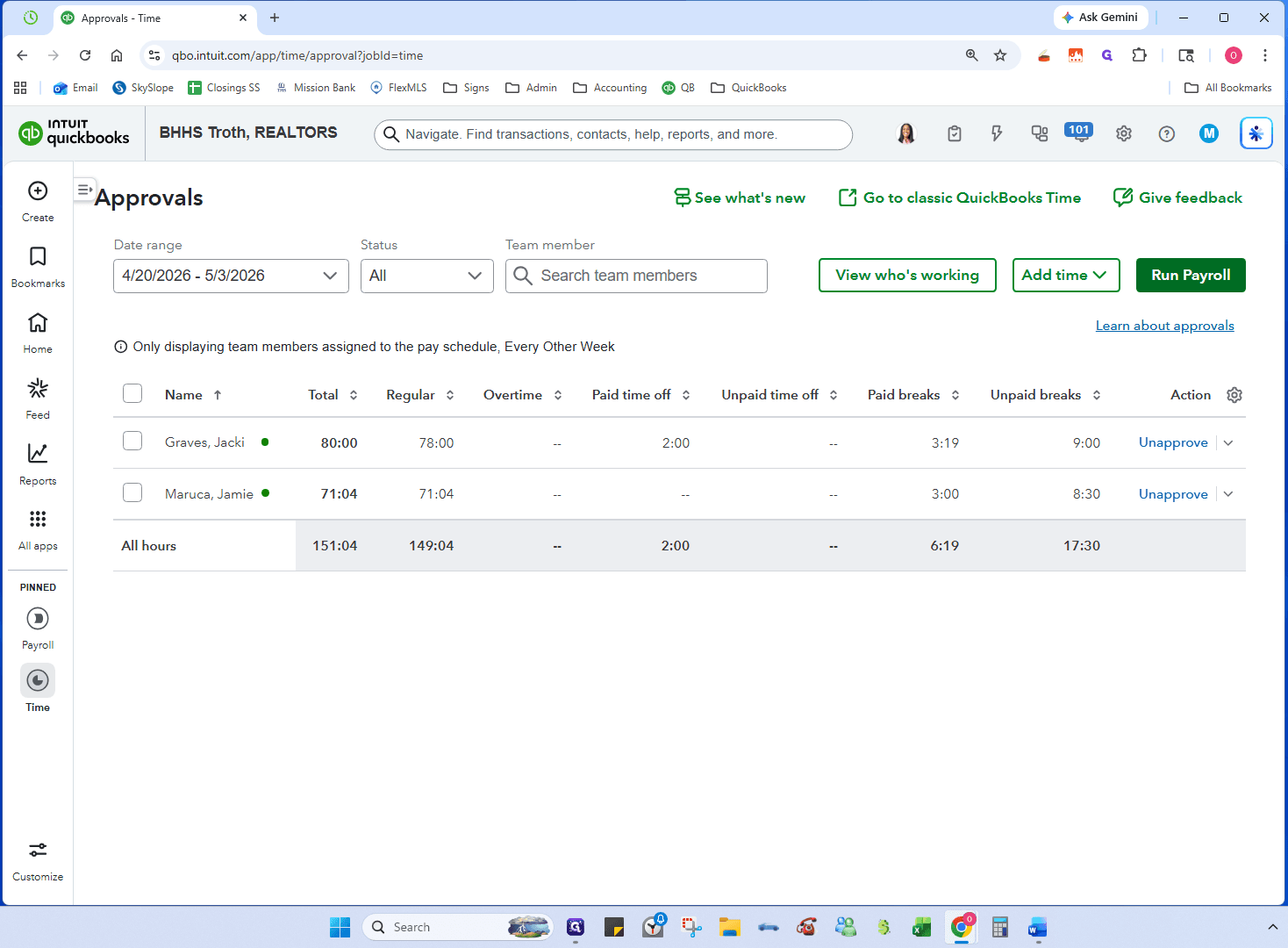Switch to the Approvals - Time tab
The image size is (1288, 948).
pyautogui.click(x=155, y=18)
